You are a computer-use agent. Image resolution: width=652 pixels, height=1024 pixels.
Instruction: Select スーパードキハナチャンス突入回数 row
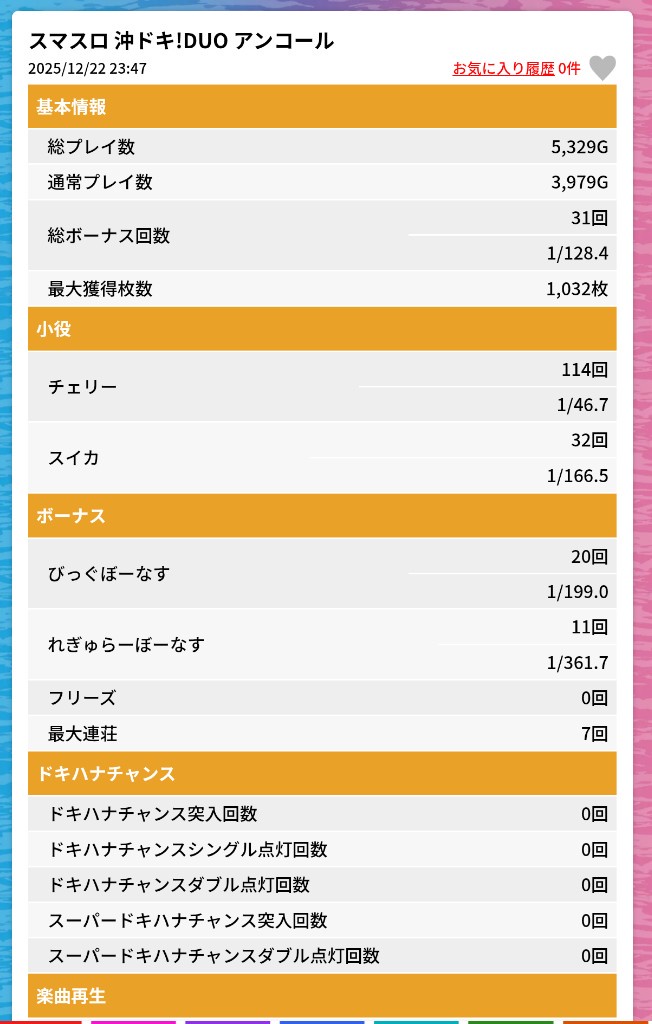coord(322,921)
